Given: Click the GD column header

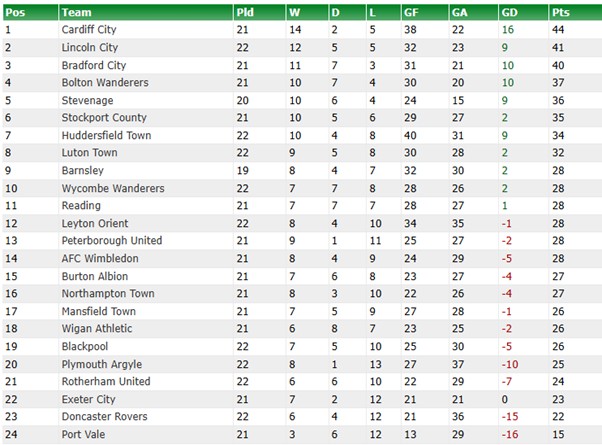Looking at the screenshot, I should click(510, 12).
